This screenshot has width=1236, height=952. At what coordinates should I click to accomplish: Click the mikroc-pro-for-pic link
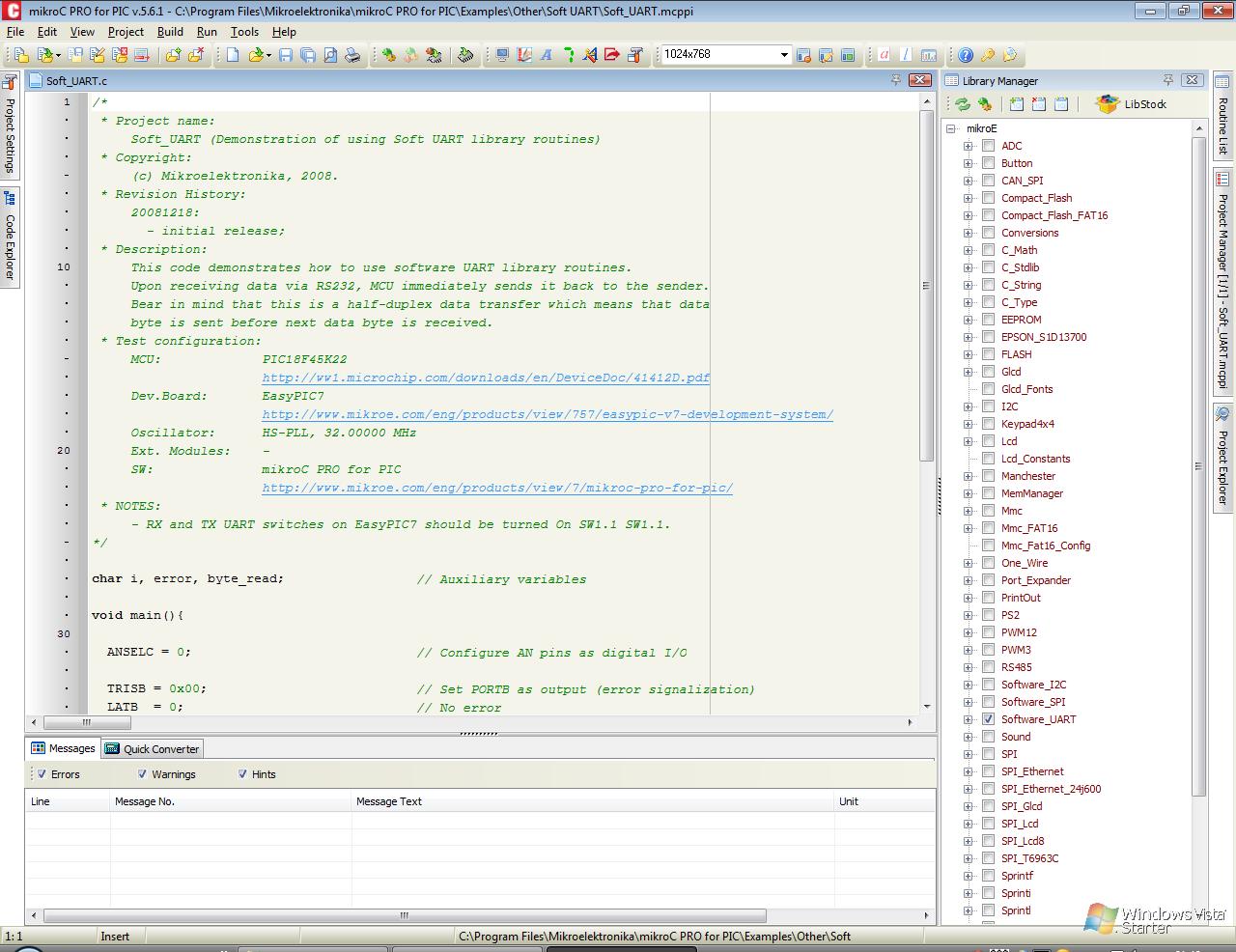495,488
